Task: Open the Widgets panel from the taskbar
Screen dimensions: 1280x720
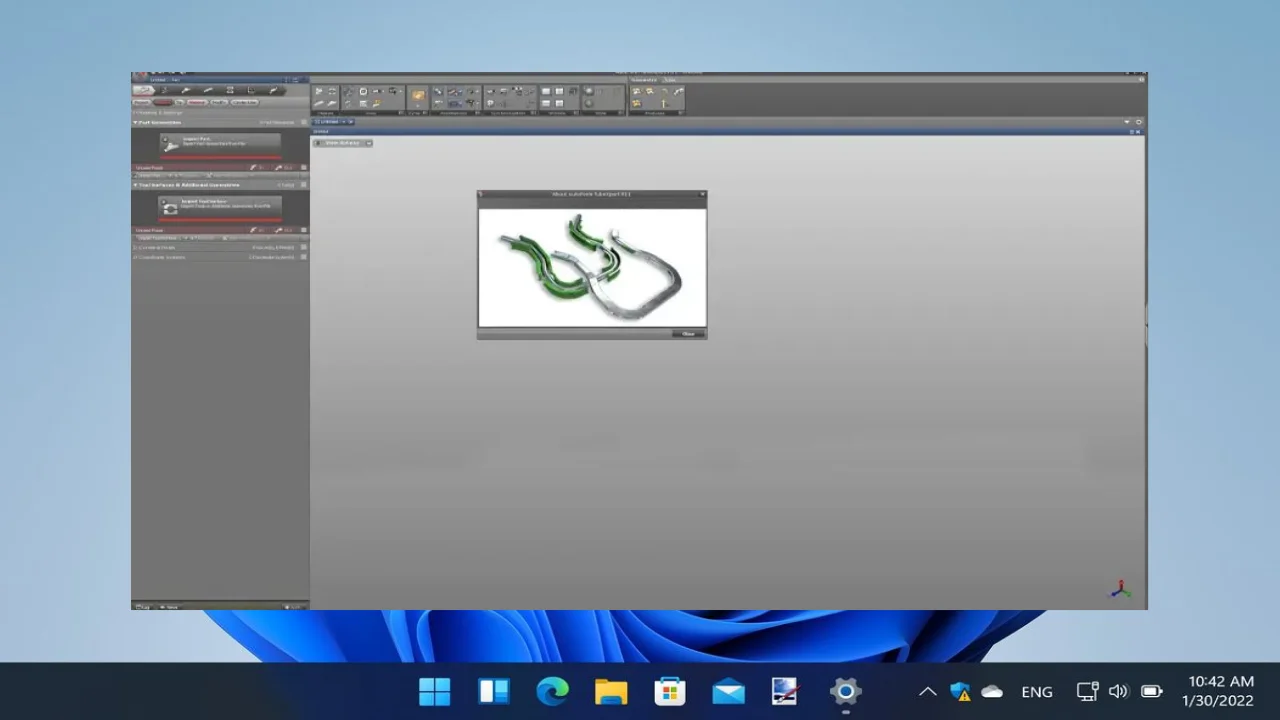Action: (x=494, y=691)
